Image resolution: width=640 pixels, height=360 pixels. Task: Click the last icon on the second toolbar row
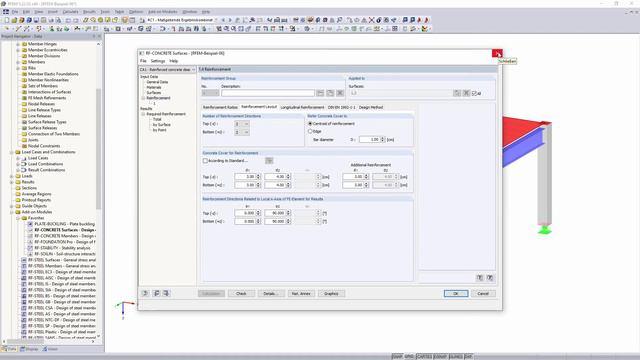(x=425, y=29)
